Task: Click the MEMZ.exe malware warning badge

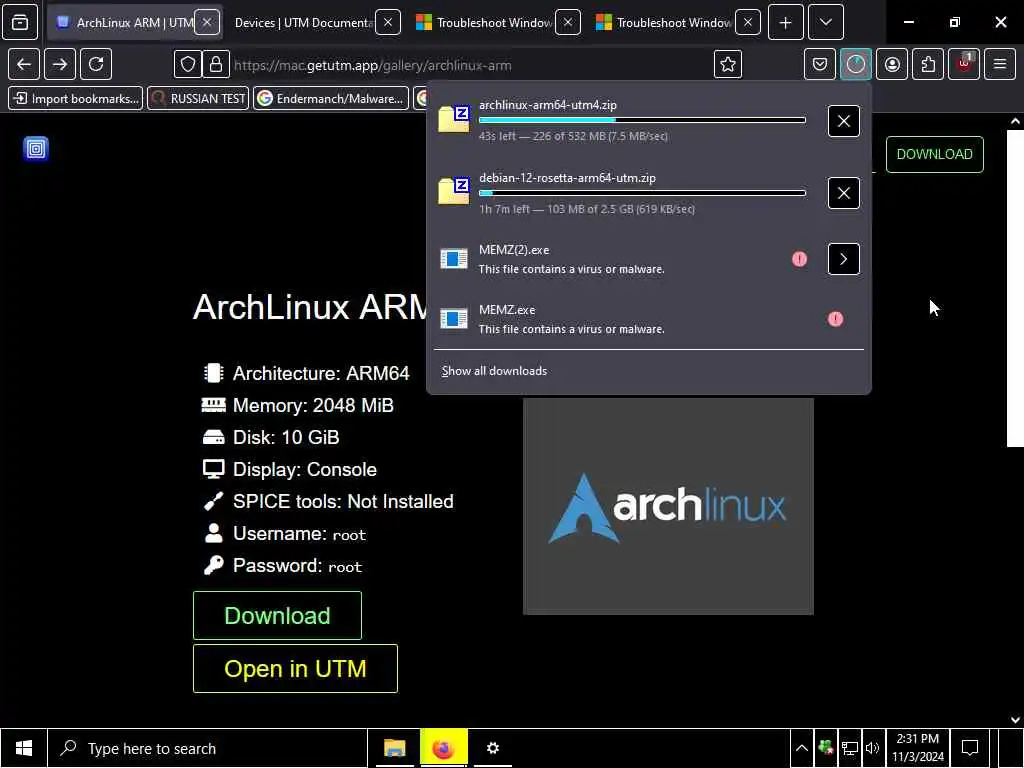Action: tap(835, 319)
